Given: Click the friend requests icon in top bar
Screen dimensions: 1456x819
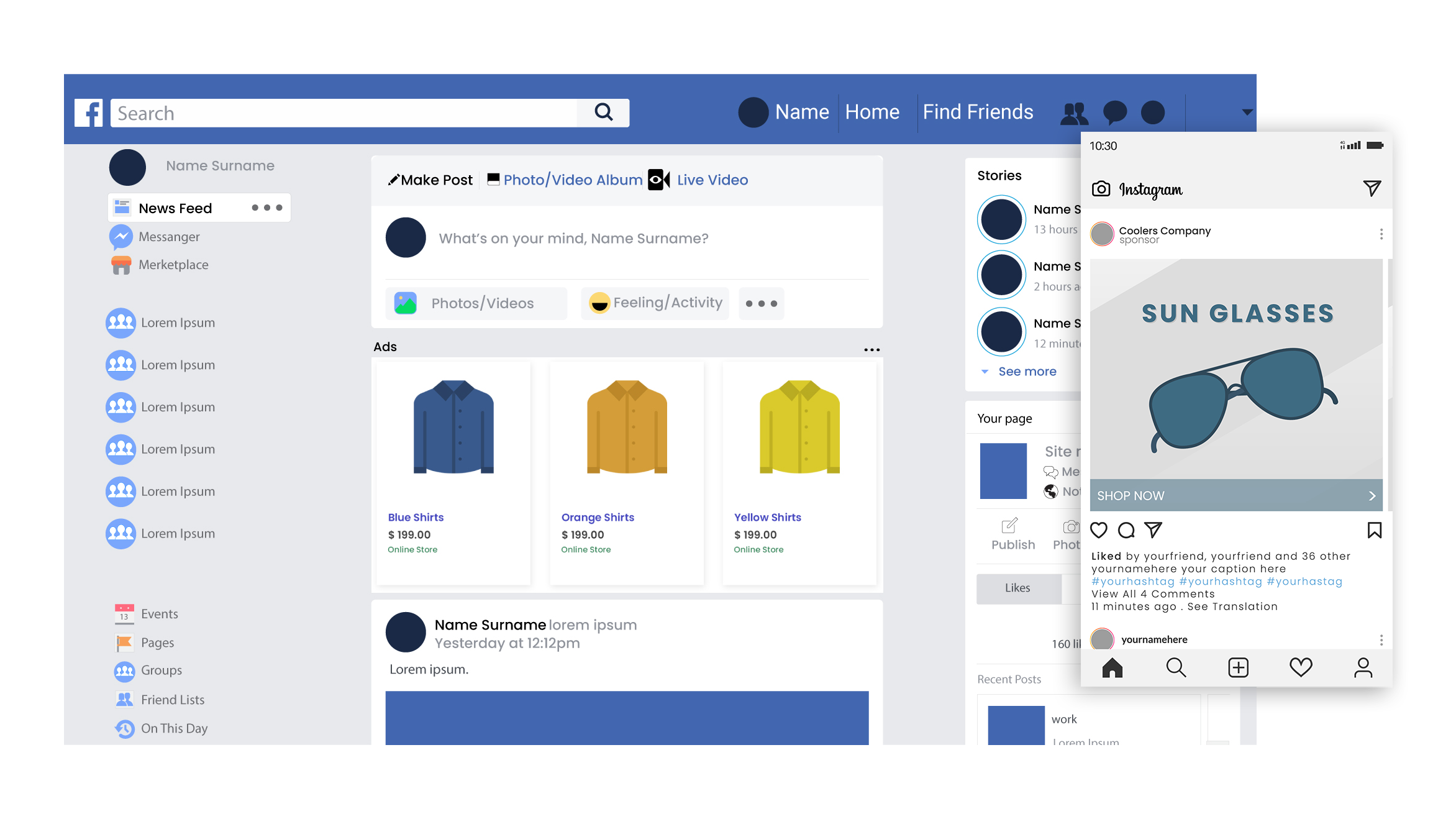Looking at the screenshot, I should click(x=1074, y=112).
